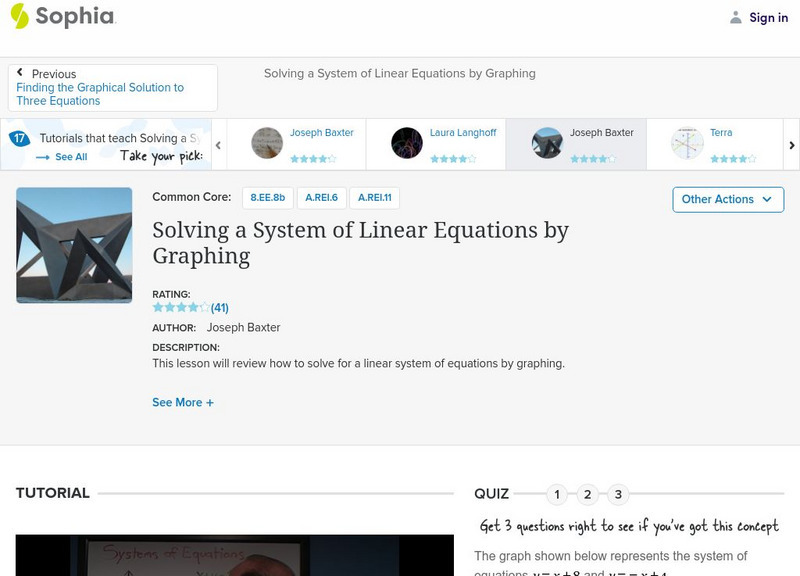The height and width of the screenshot is (576, 800).
Task: Click author name Joseph Baxter
Action: pyautogui.click(x=243, y=328)
